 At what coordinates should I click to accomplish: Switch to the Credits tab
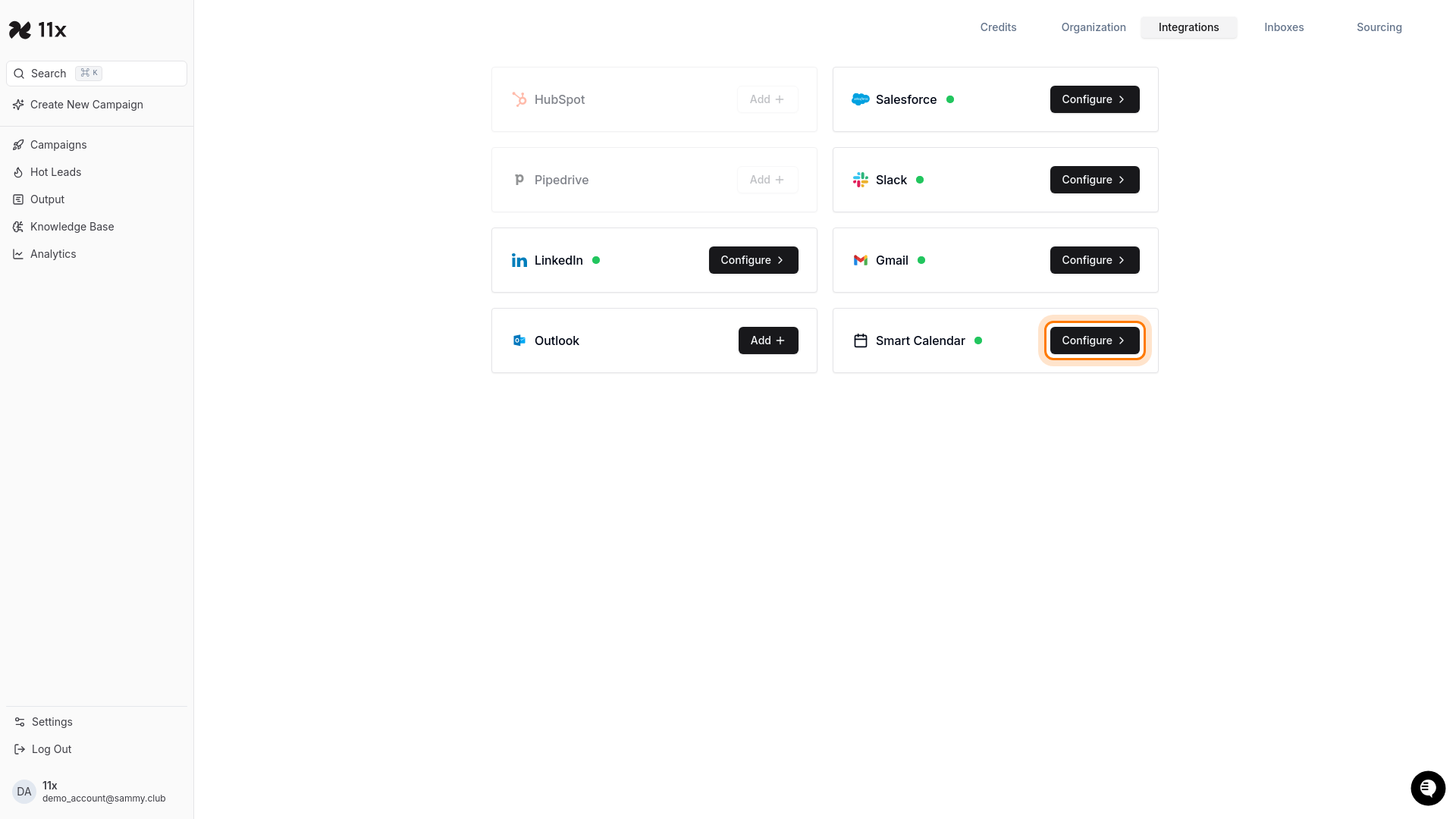pos(998,27)
